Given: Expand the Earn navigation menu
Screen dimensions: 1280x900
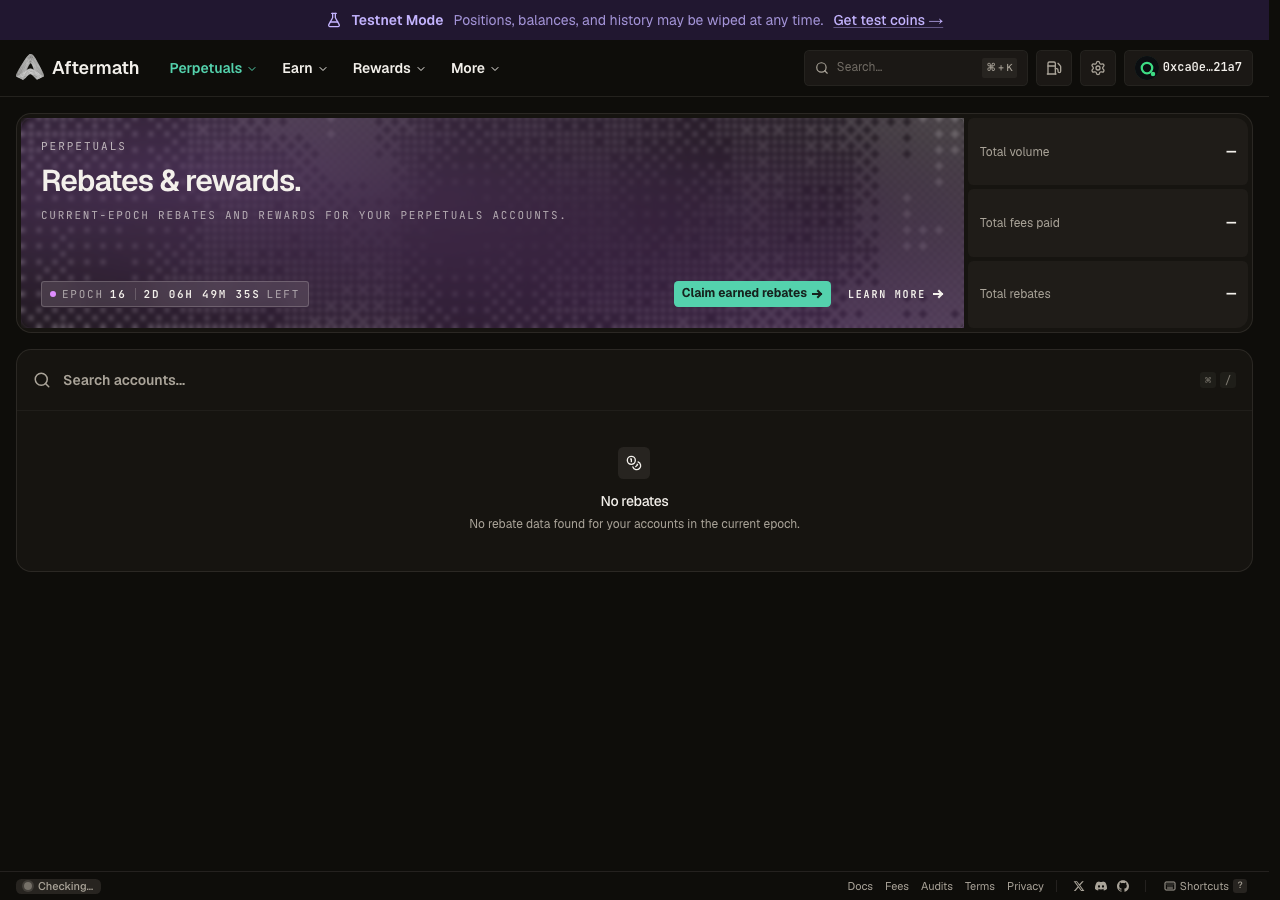Looking at the screenshot, I should tap(305, 68).
